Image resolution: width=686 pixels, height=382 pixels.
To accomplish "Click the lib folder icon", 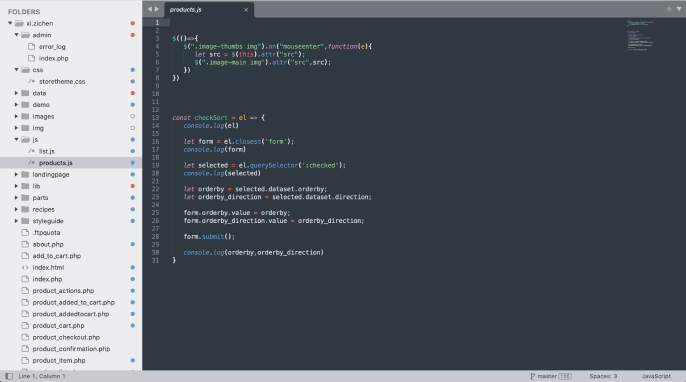I will [x=25, y=186].
